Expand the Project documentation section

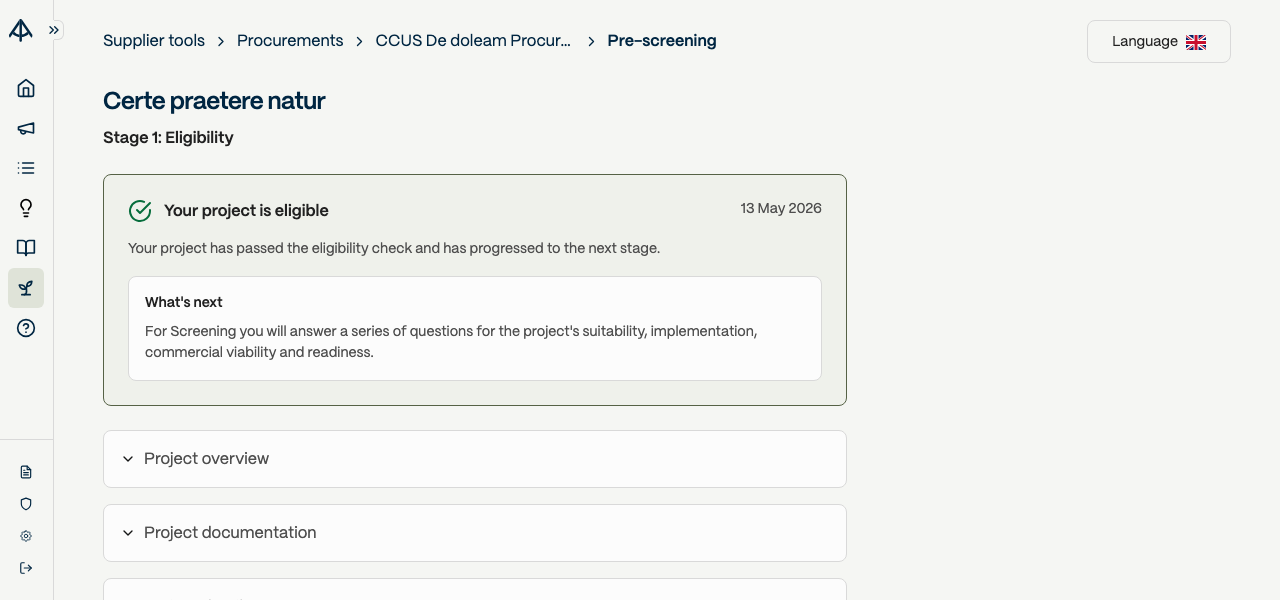click(x=475, y=533)
